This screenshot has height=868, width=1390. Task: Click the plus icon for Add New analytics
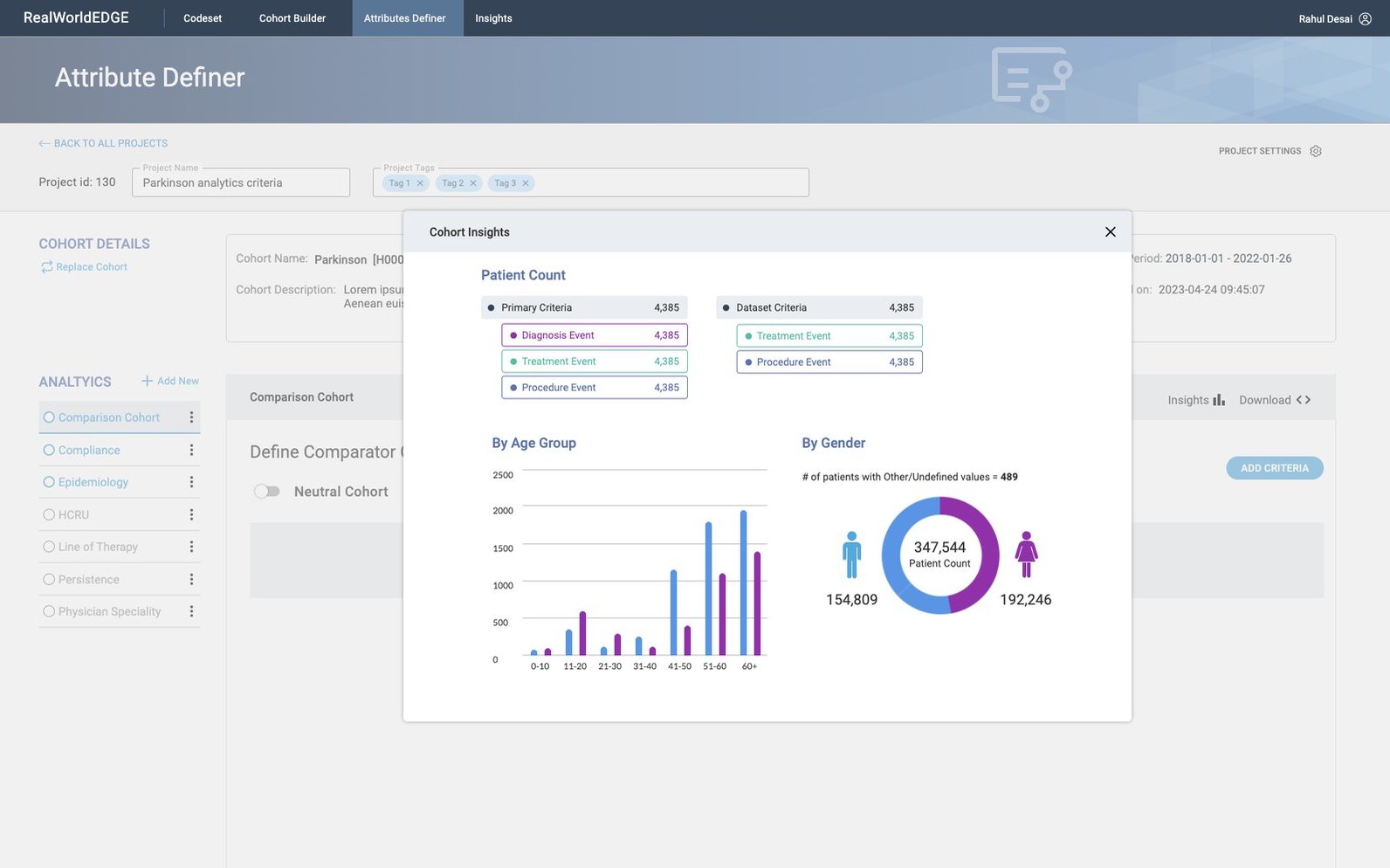pyautogui.click(x=148, y=381)
